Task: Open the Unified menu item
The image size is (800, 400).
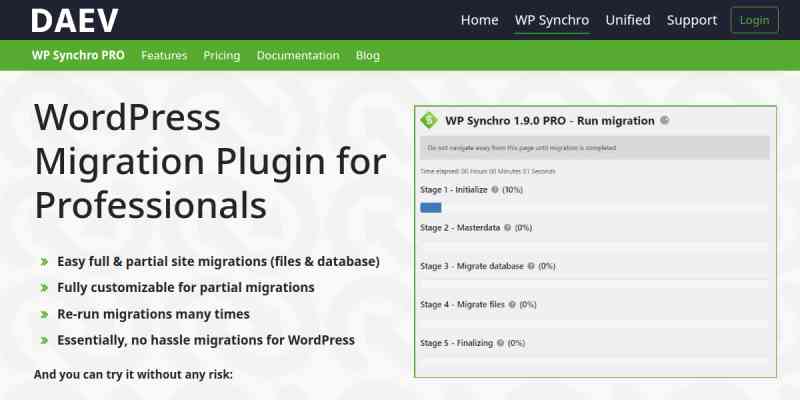Action: [x=628, y=20]
